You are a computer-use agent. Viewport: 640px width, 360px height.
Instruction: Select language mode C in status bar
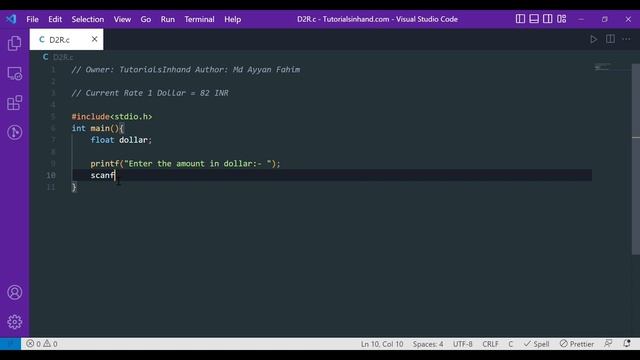point(511,344)
